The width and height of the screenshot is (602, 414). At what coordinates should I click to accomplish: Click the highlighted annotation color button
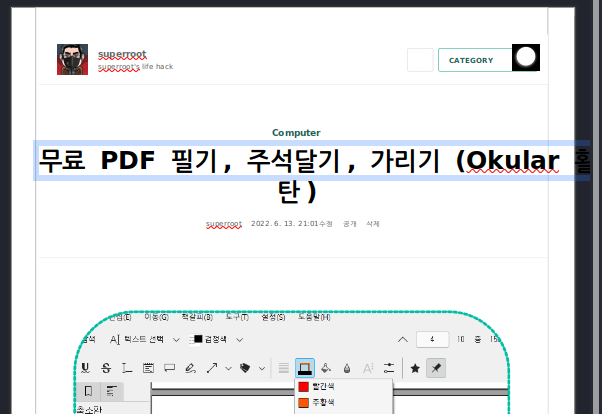305,368
